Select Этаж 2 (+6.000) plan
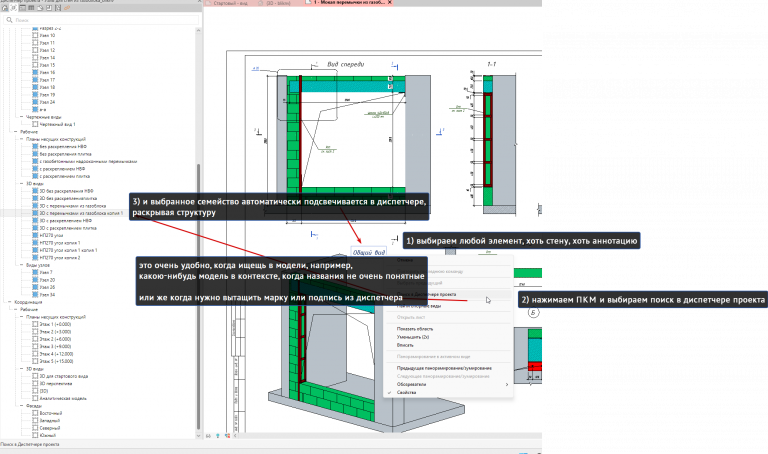768x454 pixels. (55, 339)
